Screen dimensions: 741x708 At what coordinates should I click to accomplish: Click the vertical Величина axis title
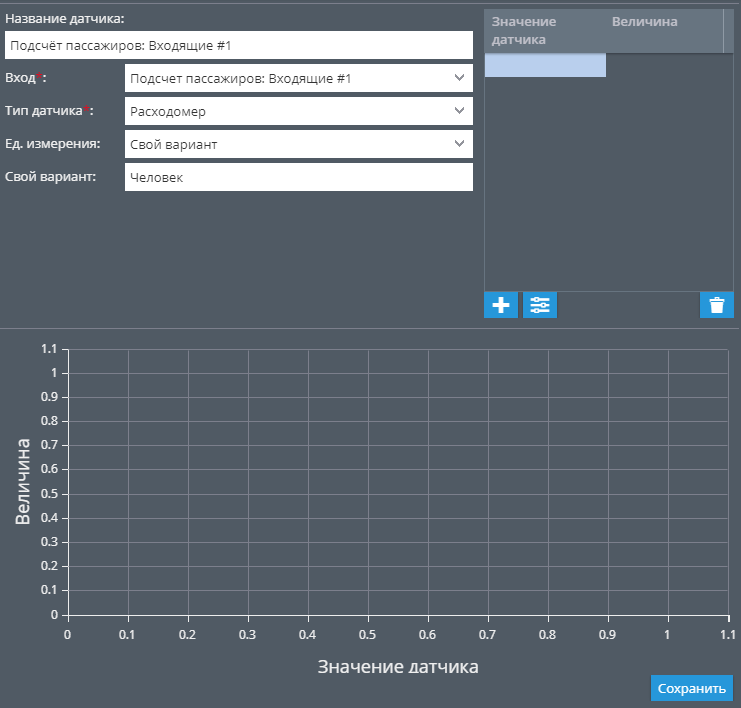point(23,482)
